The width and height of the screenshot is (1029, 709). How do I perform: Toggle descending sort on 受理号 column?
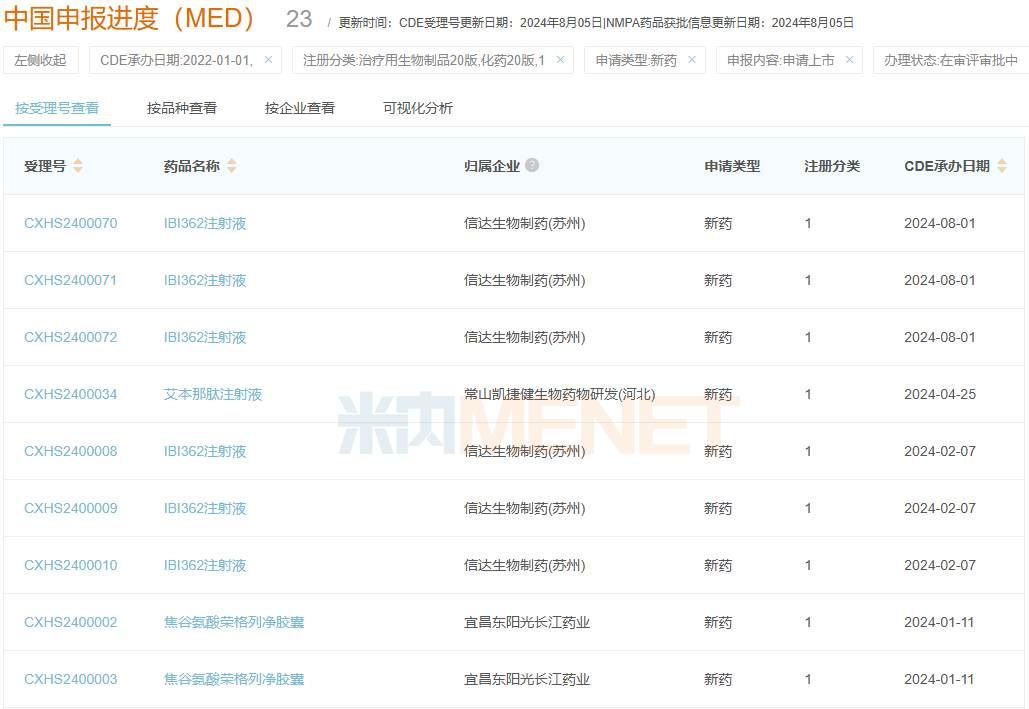tap(80, 172)
